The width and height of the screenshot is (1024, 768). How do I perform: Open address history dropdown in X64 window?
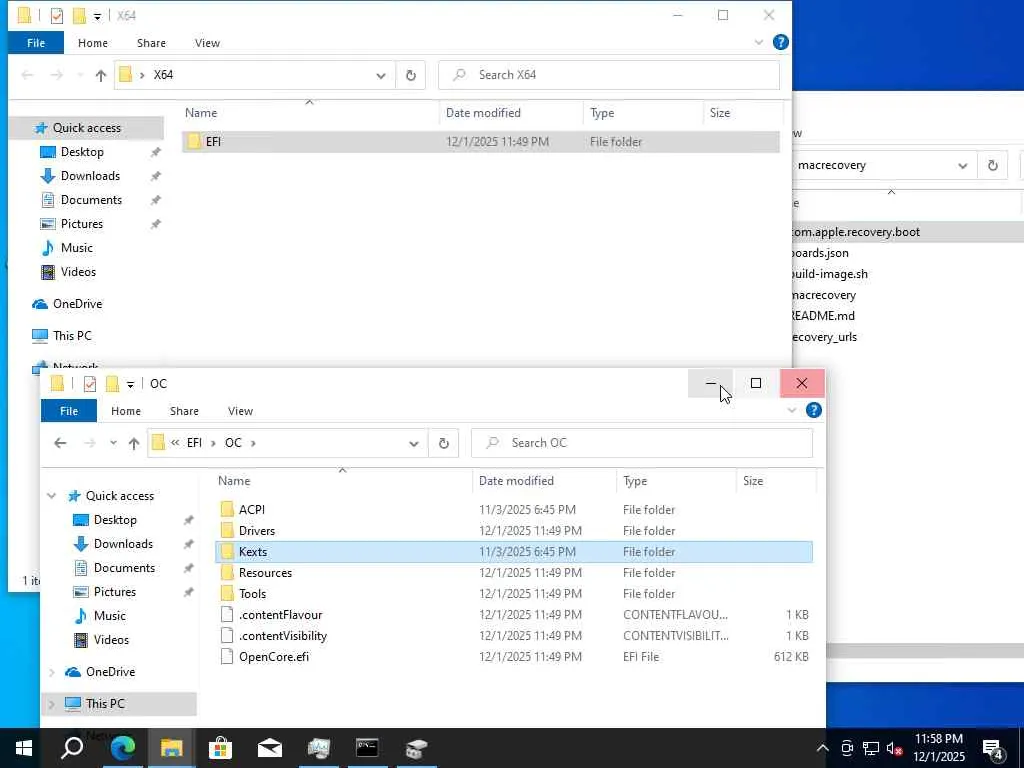click(381, 75)
